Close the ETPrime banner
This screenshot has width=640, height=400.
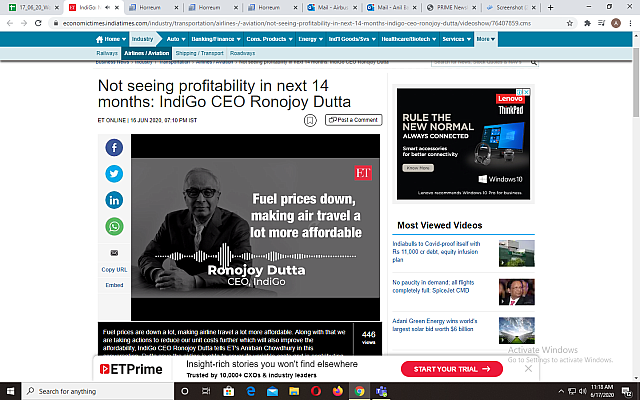[x=528, y=369]
